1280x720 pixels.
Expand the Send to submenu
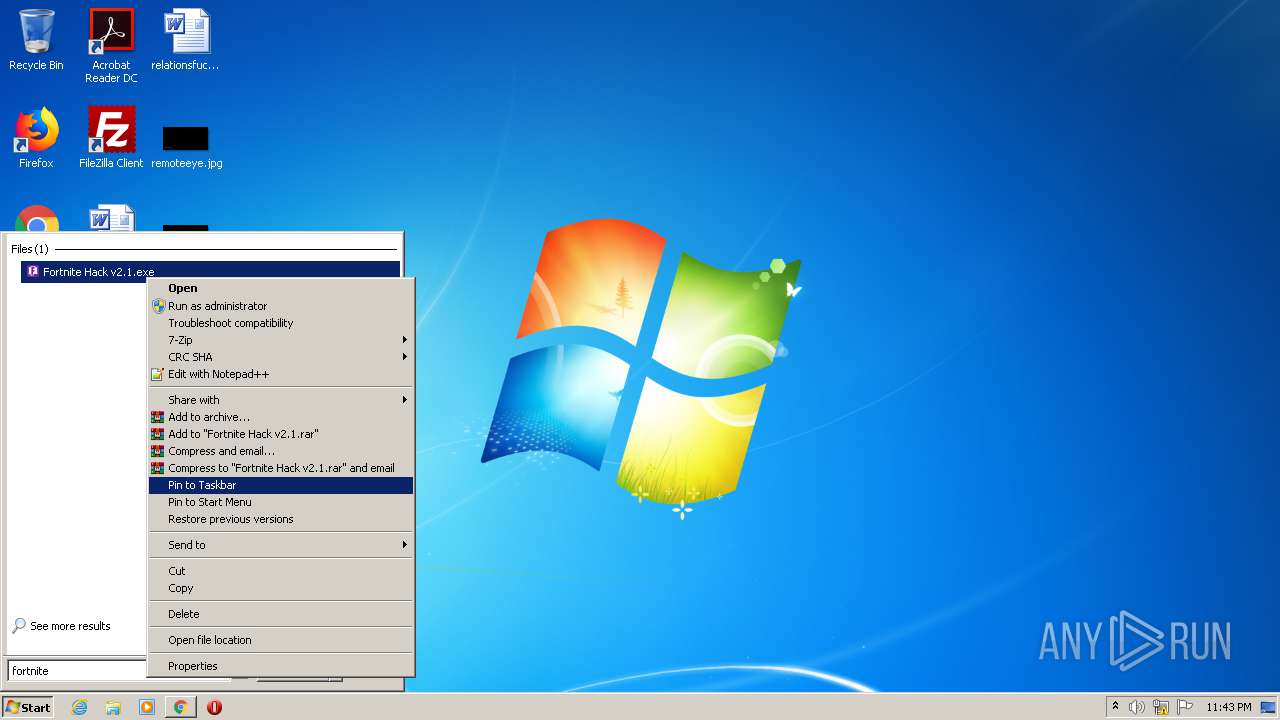click(281, 545)
